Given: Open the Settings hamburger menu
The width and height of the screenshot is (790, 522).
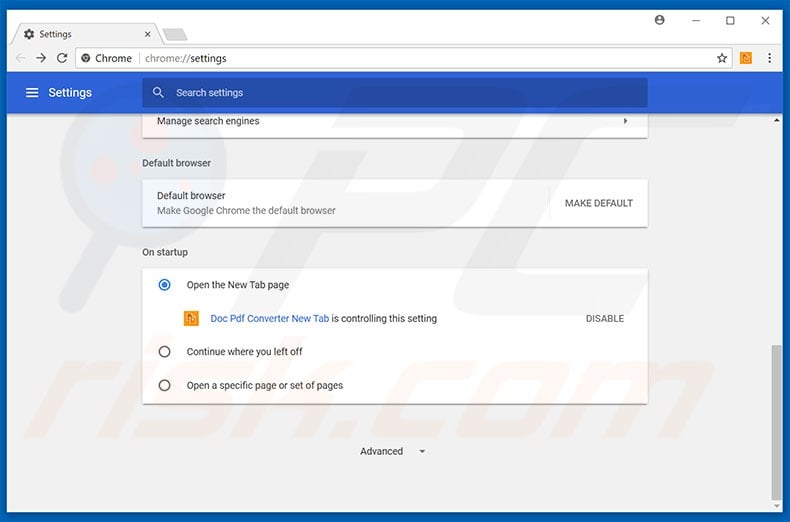Looking at the screenshot, I should [32, 93].
